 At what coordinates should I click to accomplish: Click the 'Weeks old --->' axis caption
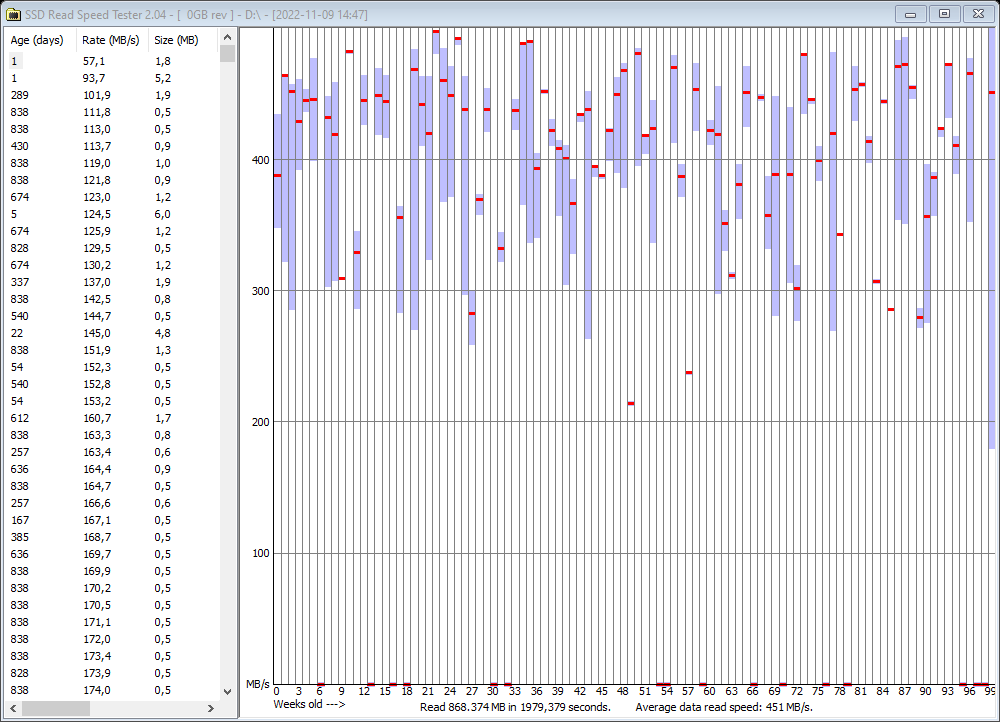click(309, 705)
